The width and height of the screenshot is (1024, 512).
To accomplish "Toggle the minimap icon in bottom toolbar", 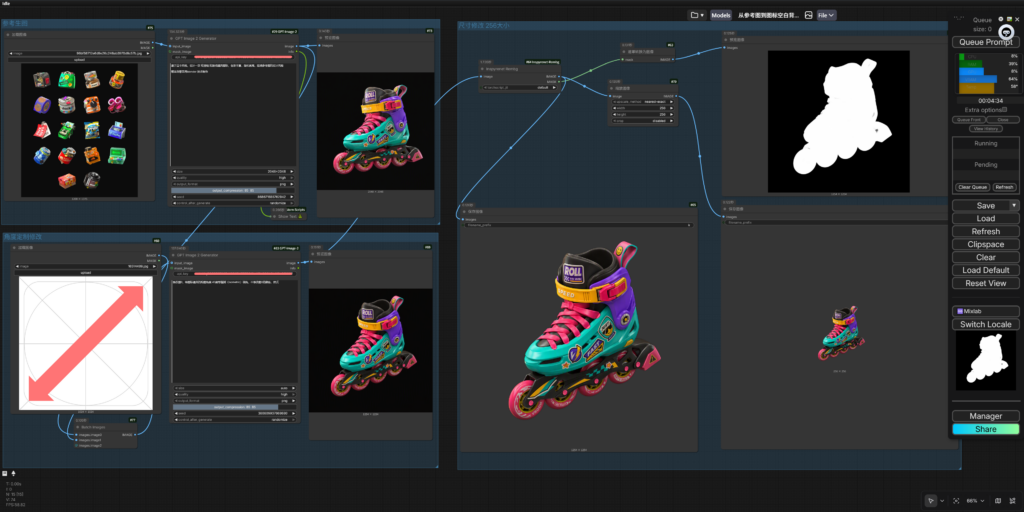I will (998, 501).
